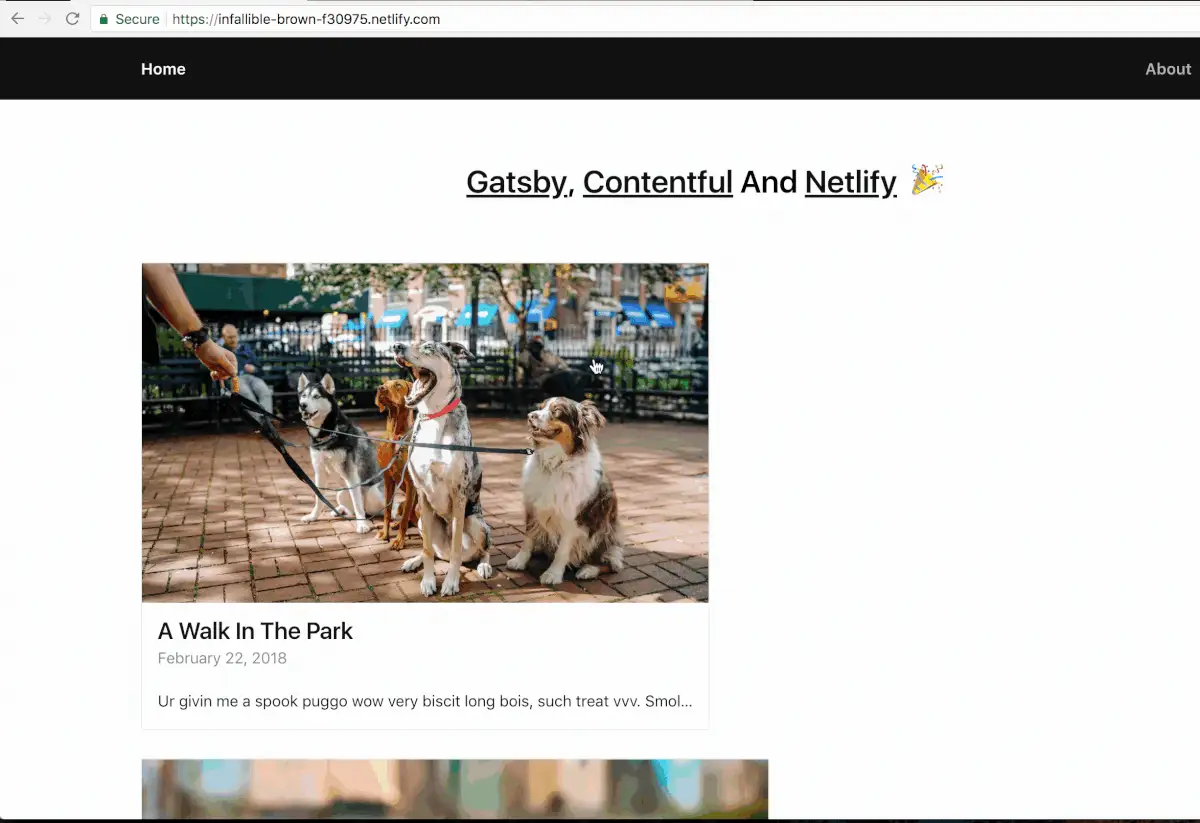The image size is (1200, 823).
Task: Open the About navigation link
Action: point(1168,69)
